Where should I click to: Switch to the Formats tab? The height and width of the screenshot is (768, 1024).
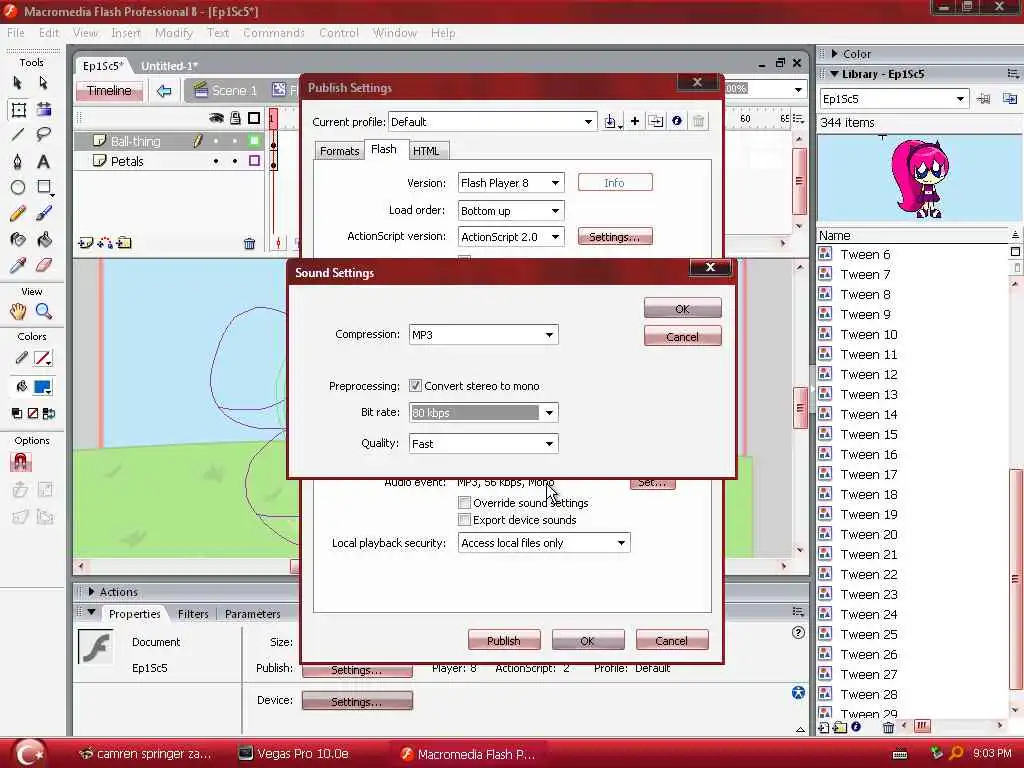pos(339,151)
